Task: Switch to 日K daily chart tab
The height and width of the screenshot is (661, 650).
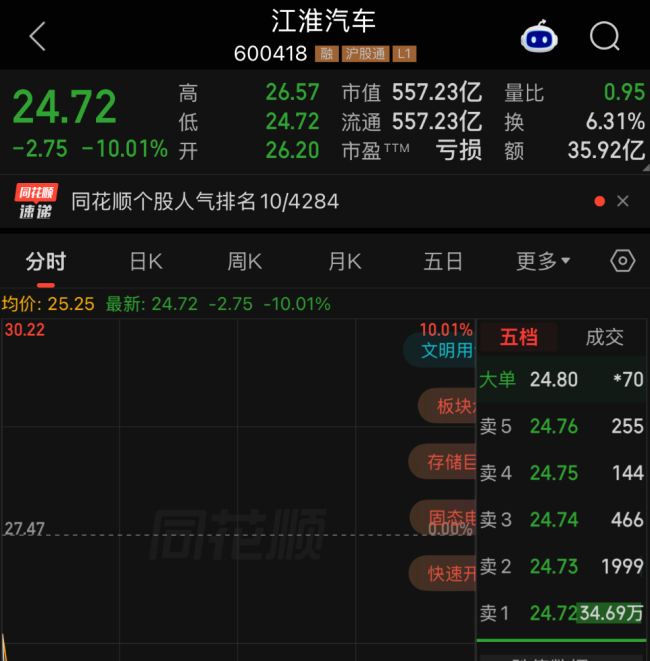Action: [146, 261]
